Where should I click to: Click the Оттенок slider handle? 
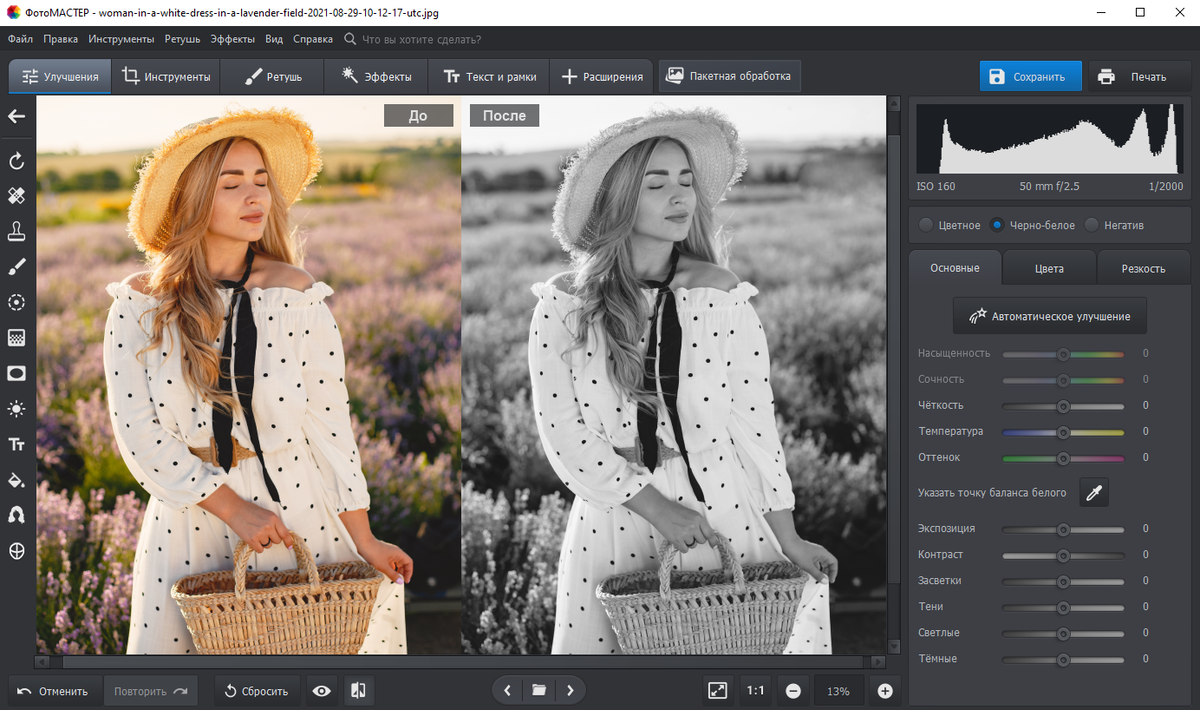[1063, 458]
